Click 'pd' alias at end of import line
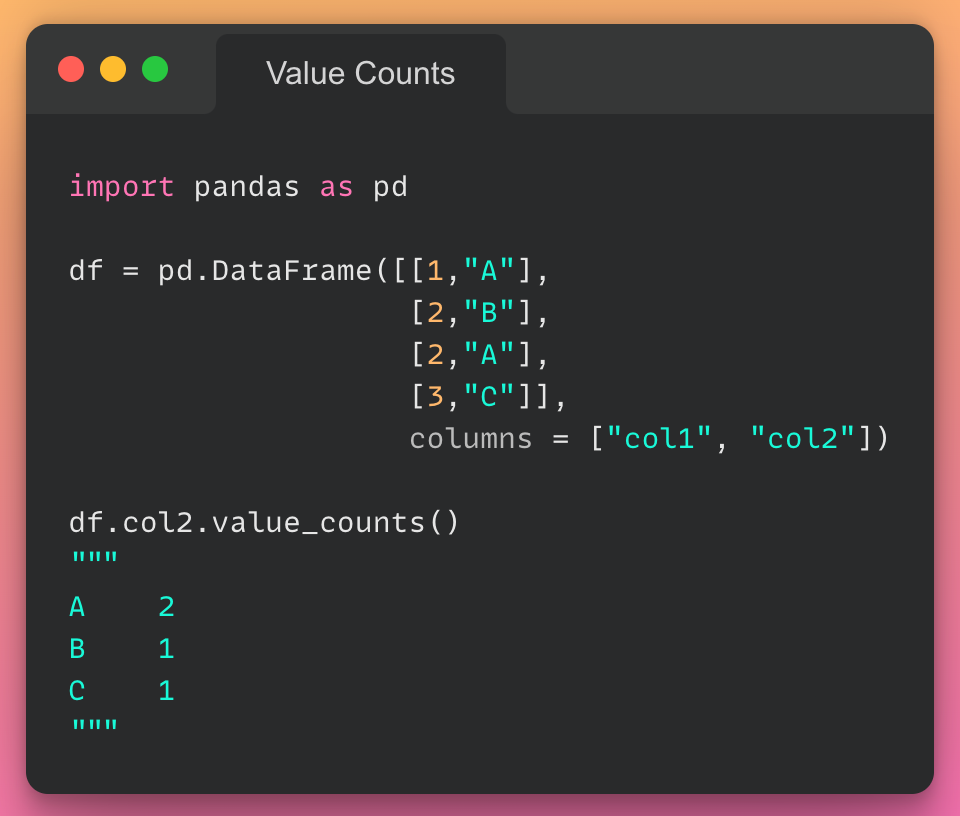The image size is (960, 816). click(390, 187)
